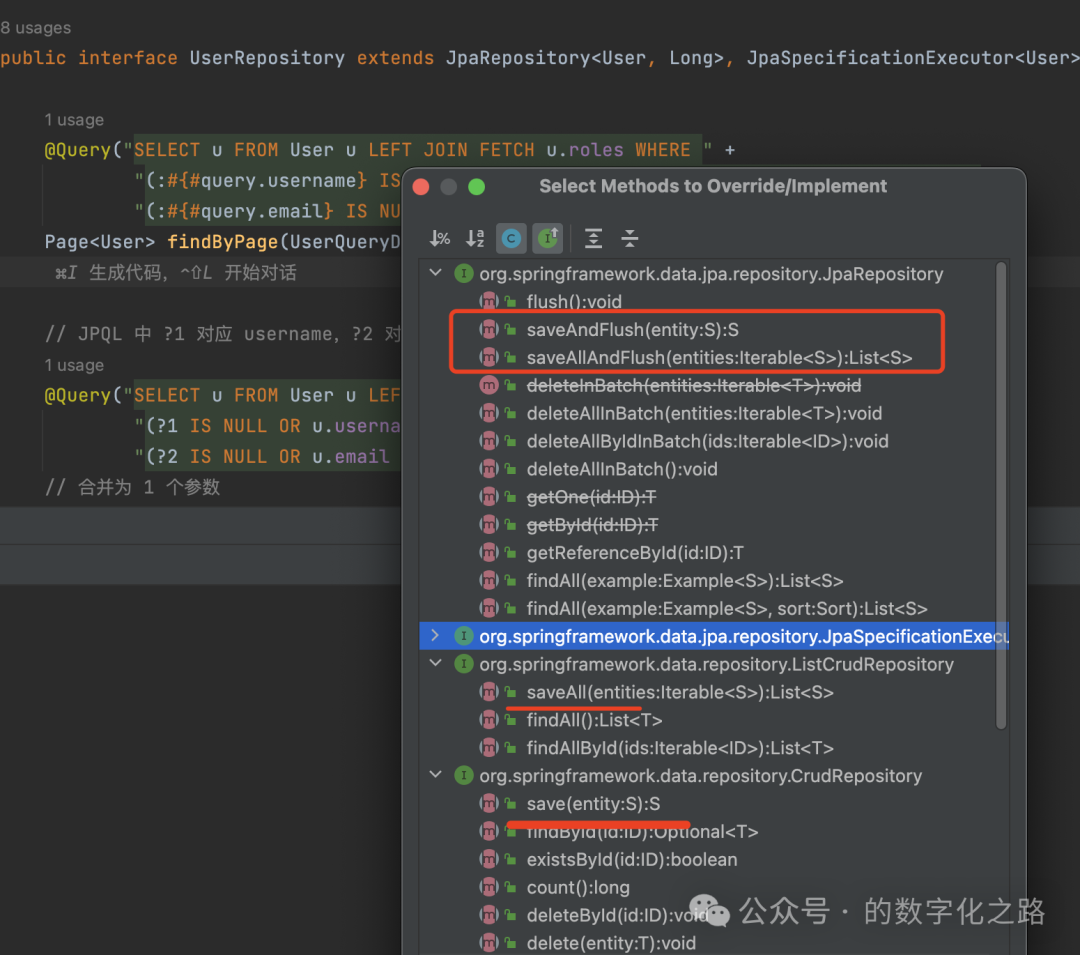Click the interface icon beside JpaRepository
The width and height of the screenshot is (1080, 955).
click(x=464, y=273)
